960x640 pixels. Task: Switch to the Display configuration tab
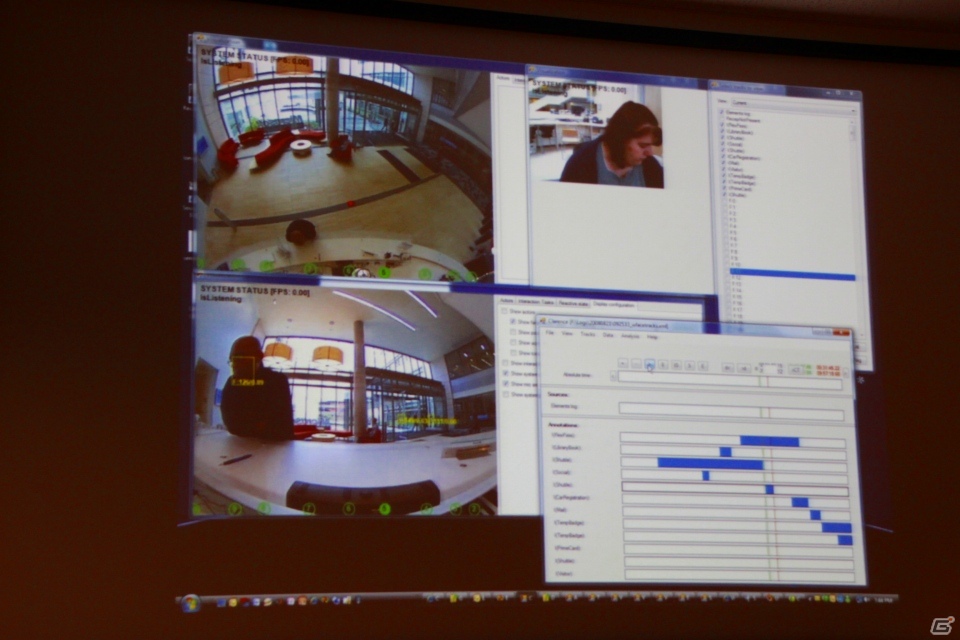click(x=613, y=304)
